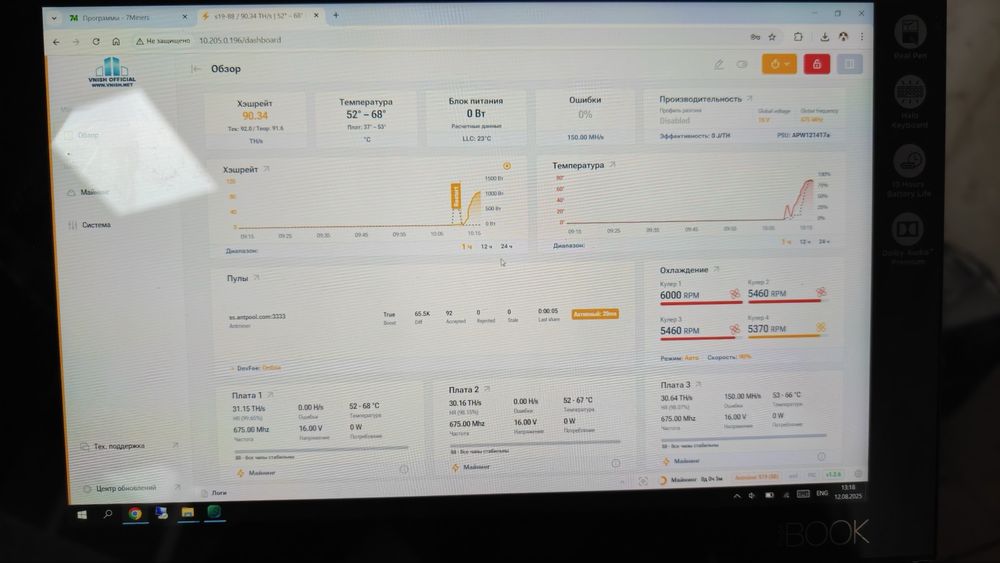This screenshot has width=1000, height=563.
Task: Open Охлаждение section arrow link
Action: click(x=716, y=269)
